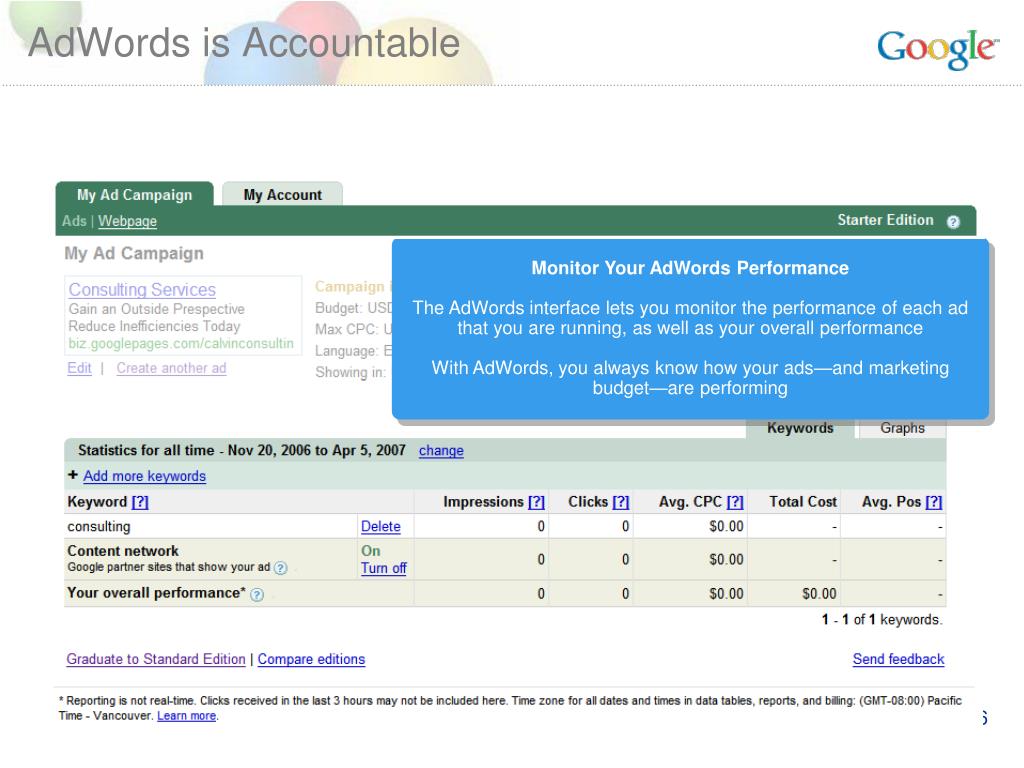
Task: Click the plus icon before Add more keywords
Action: pyautogui.click(x=72, y=475)
